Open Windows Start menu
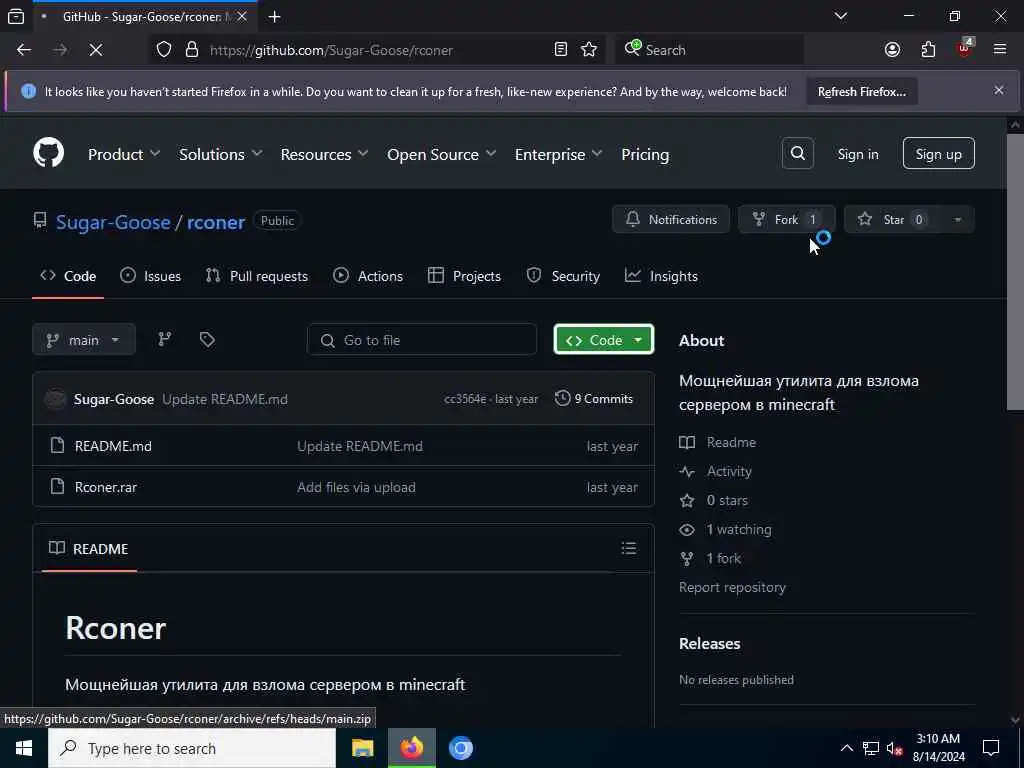Image resolution: width=1024 pixels, height=768 pixels. click(24, 748)
